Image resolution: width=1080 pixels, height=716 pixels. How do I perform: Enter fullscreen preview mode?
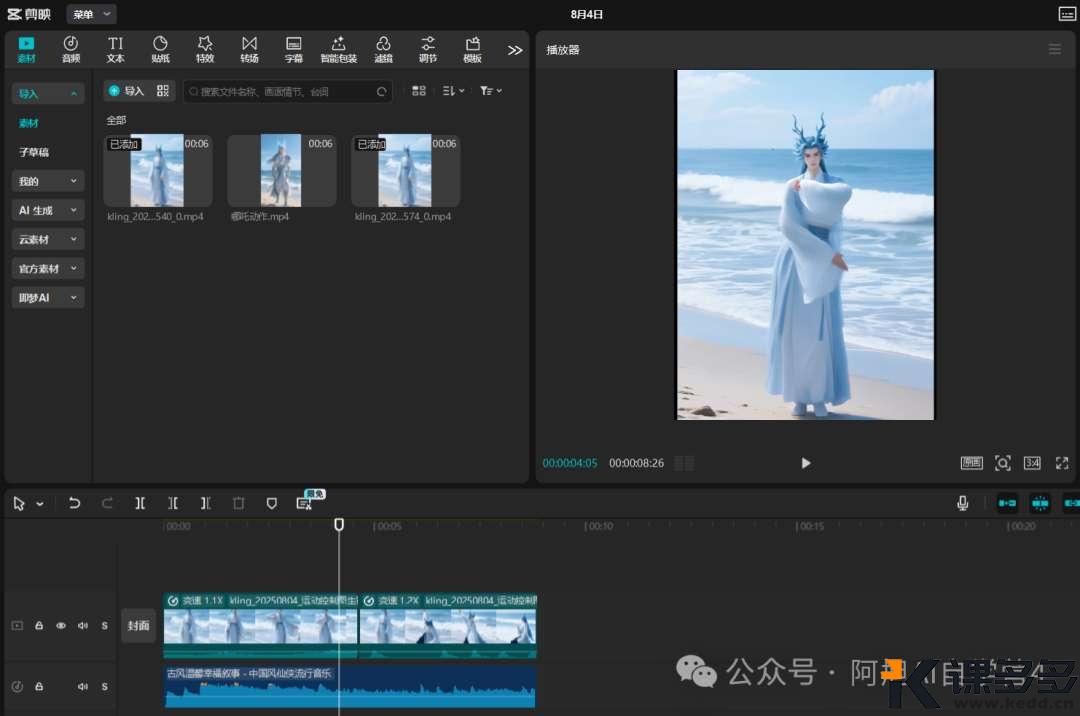(x=1062, y=463)
